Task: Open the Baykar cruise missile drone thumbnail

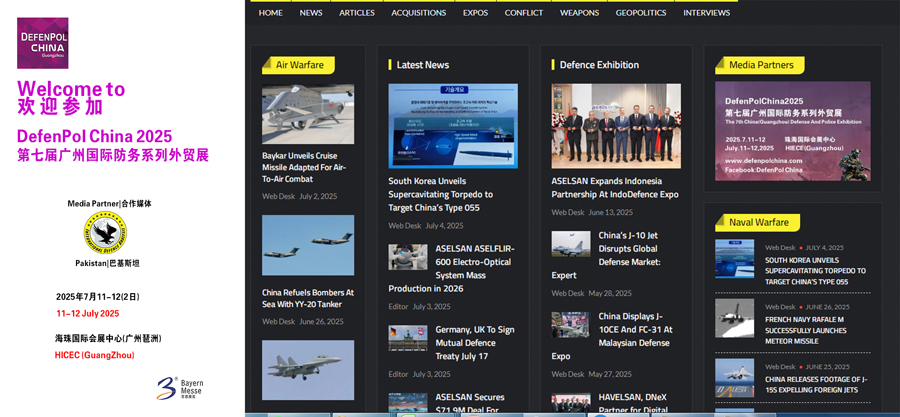Action: click(308, 114)
